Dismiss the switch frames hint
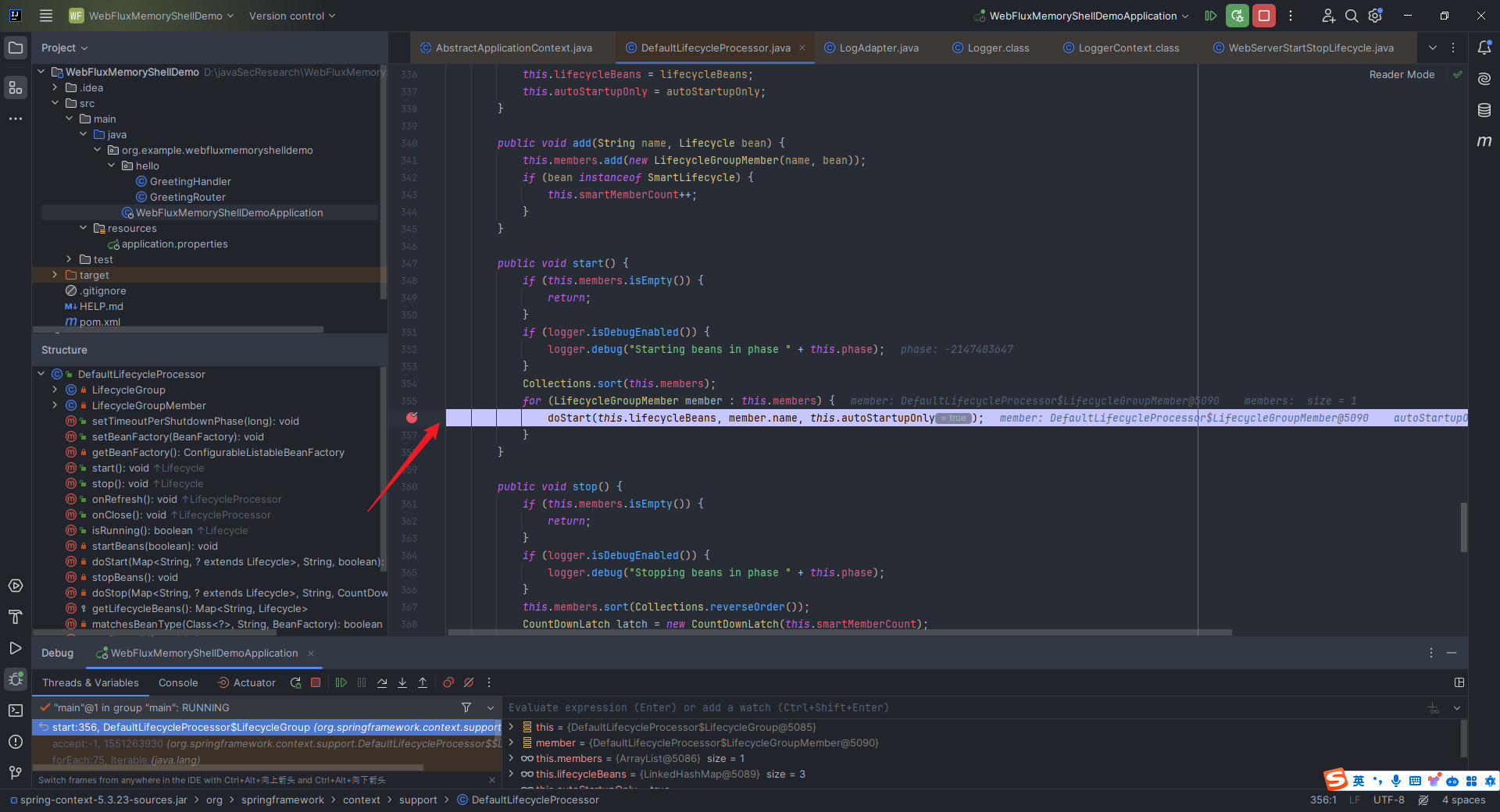Image resolution: width=1500 pixels, height=812 pixels. (x=492, y=779)
